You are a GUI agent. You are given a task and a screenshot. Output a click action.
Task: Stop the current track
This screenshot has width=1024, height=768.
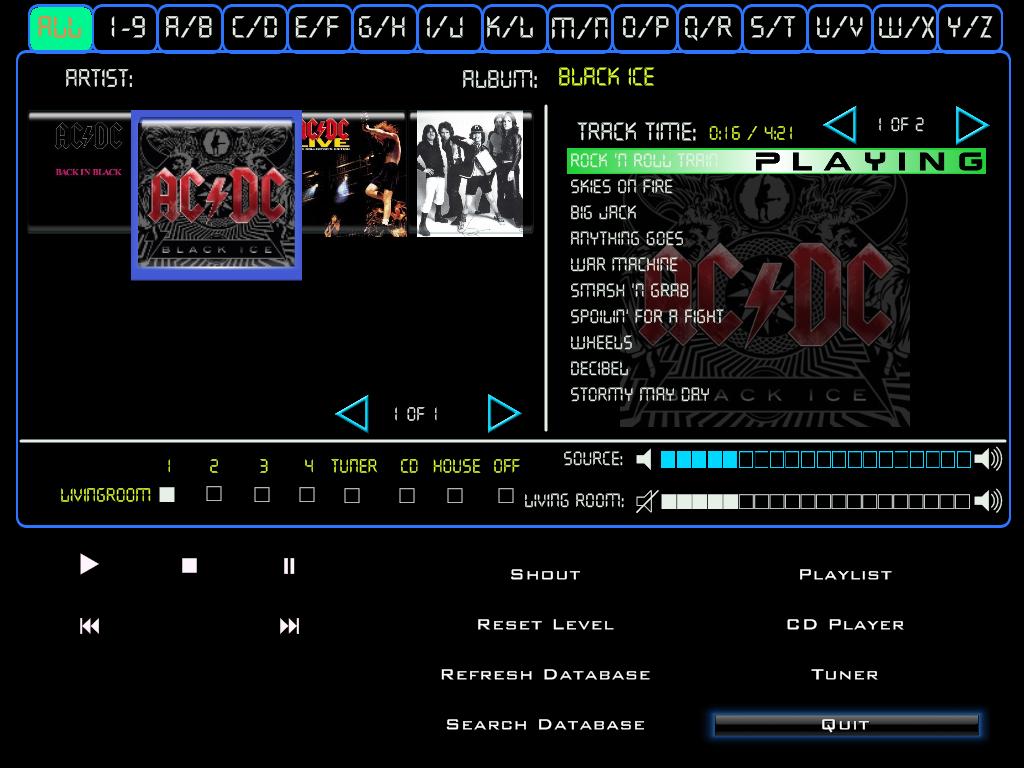[189, 565]
